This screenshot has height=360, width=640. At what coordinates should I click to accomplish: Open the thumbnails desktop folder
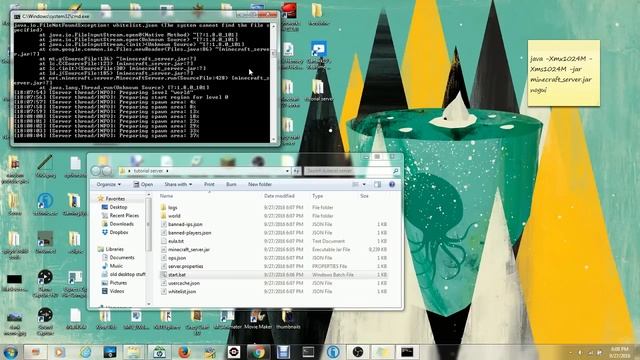pyautogui.click(x=288, y=320)
